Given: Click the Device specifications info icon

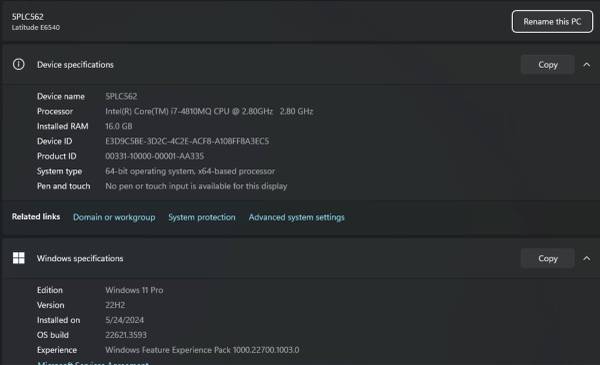Looking at the screenshot, I should tap(18, 64).
